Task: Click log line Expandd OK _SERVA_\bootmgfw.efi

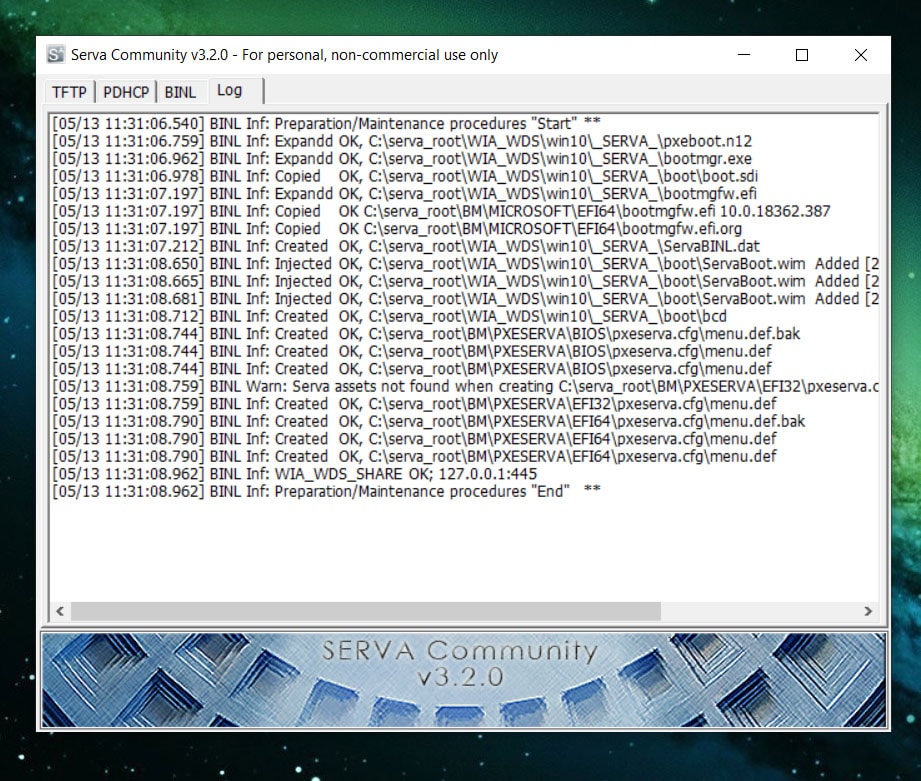Action: 405,194
